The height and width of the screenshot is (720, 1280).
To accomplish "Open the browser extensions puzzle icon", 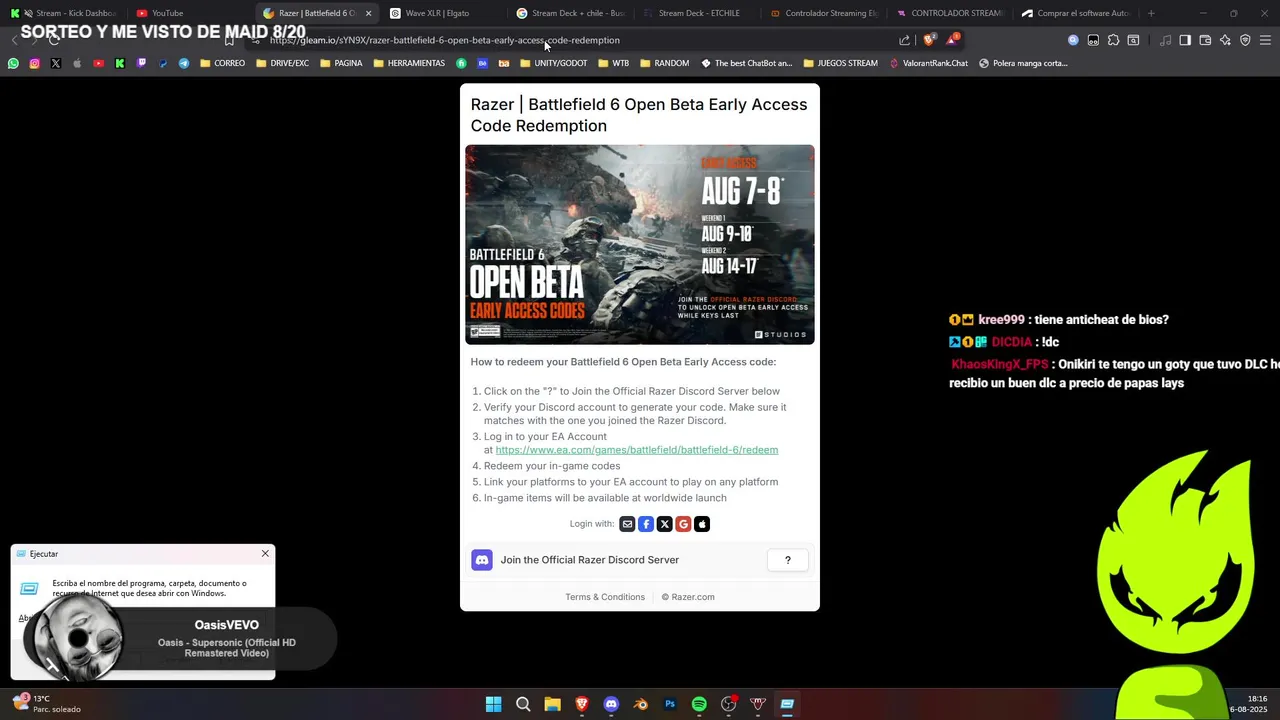I will 1113,40.
